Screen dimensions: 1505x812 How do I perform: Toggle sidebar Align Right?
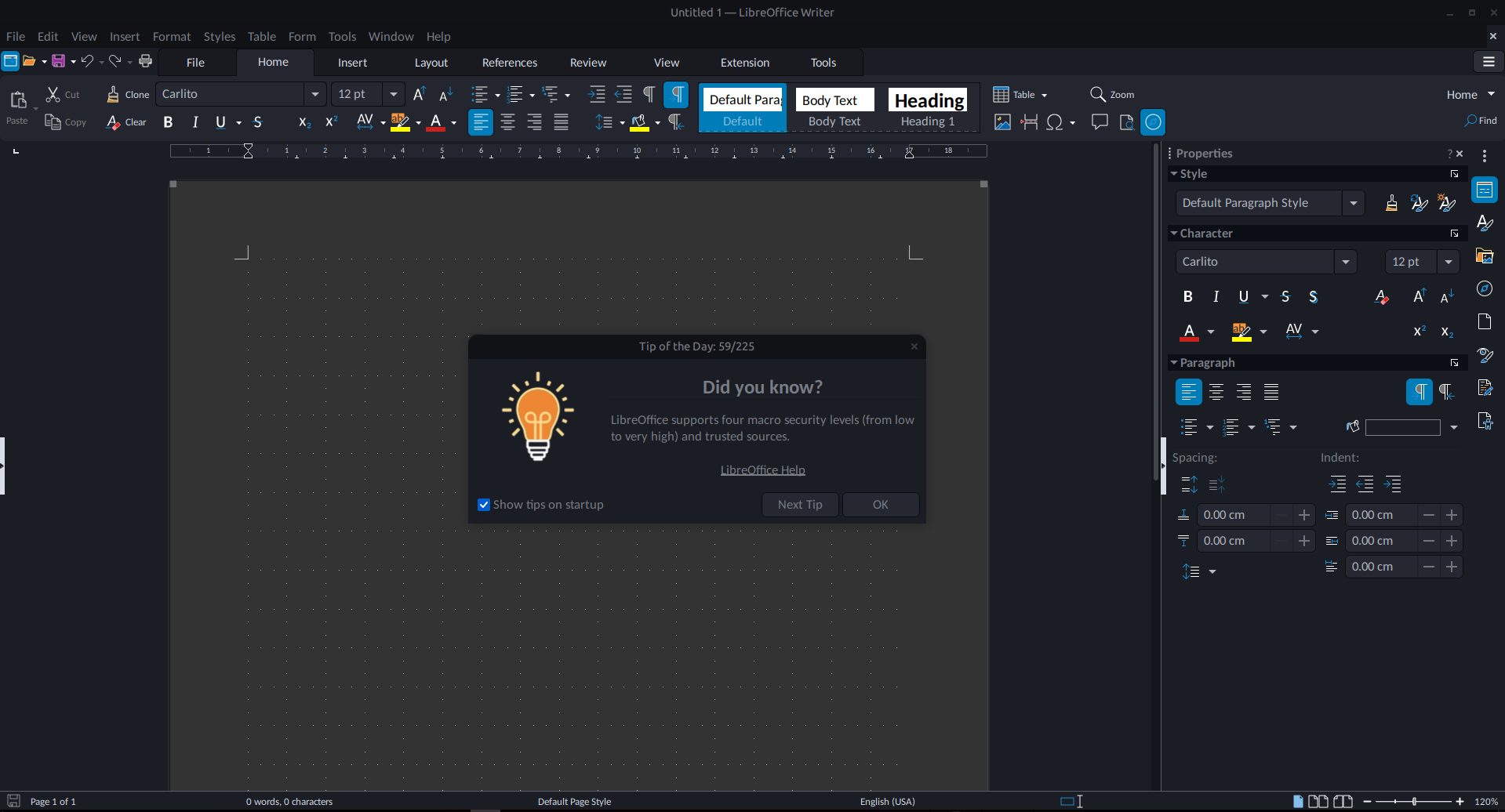point(1244,392)
